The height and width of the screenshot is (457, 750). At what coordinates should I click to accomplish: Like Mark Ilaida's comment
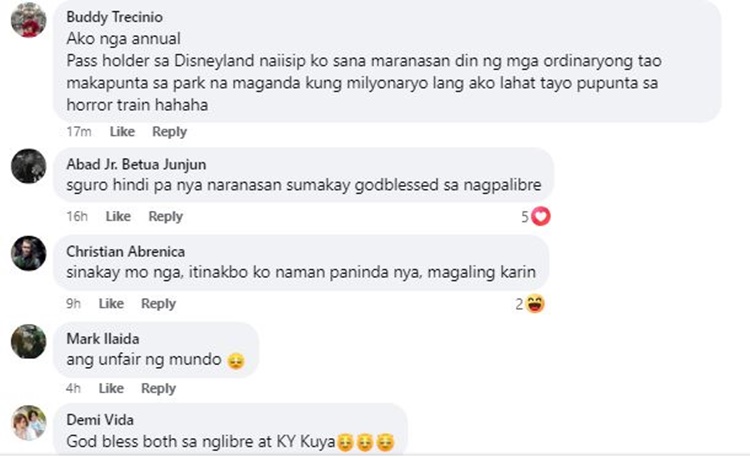click(111, 388)
